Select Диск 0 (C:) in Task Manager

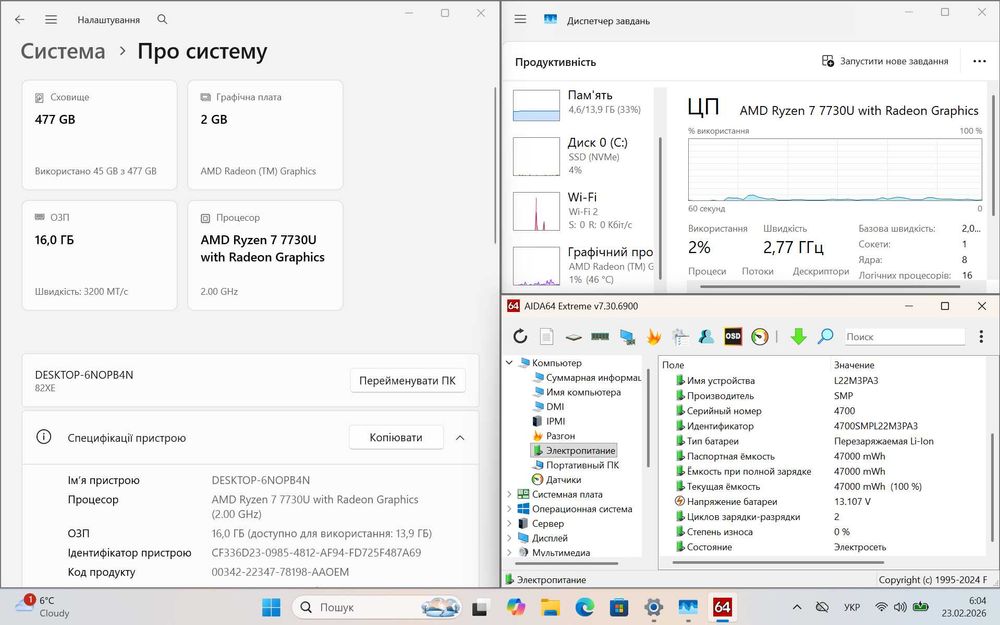click(x=582, y=156)
